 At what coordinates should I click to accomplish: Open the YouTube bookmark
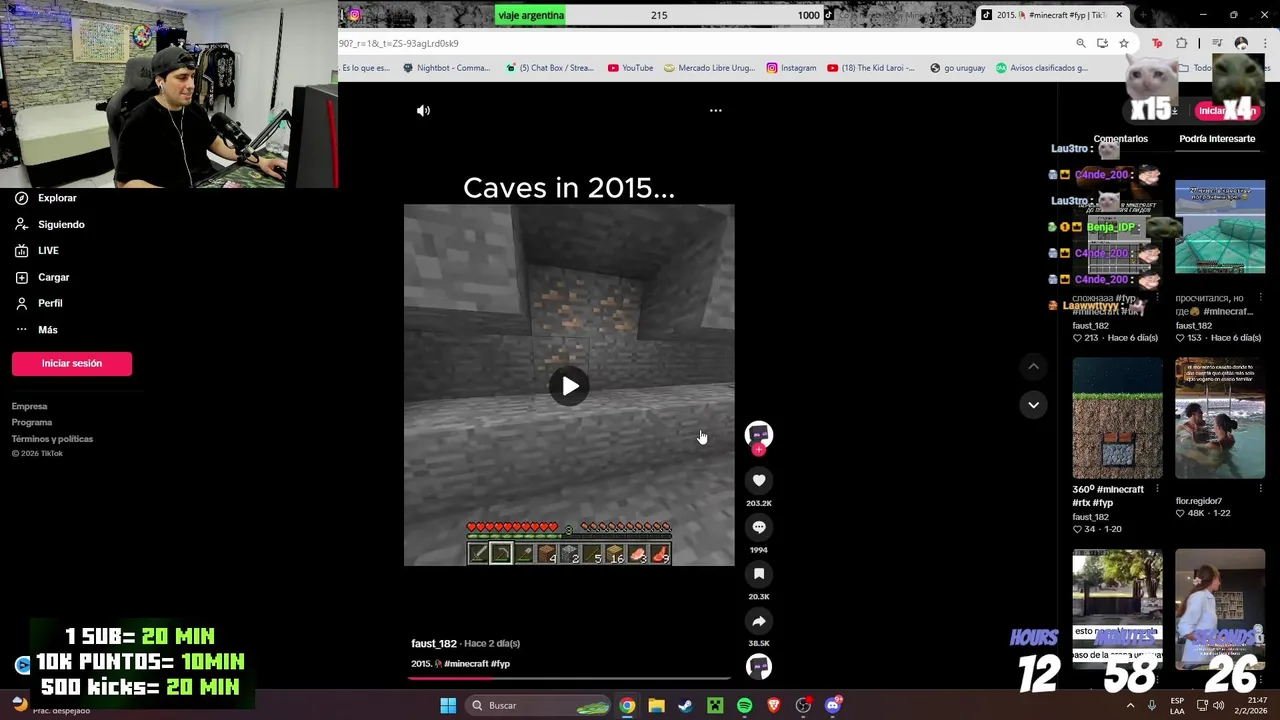(x=630, y=68)
